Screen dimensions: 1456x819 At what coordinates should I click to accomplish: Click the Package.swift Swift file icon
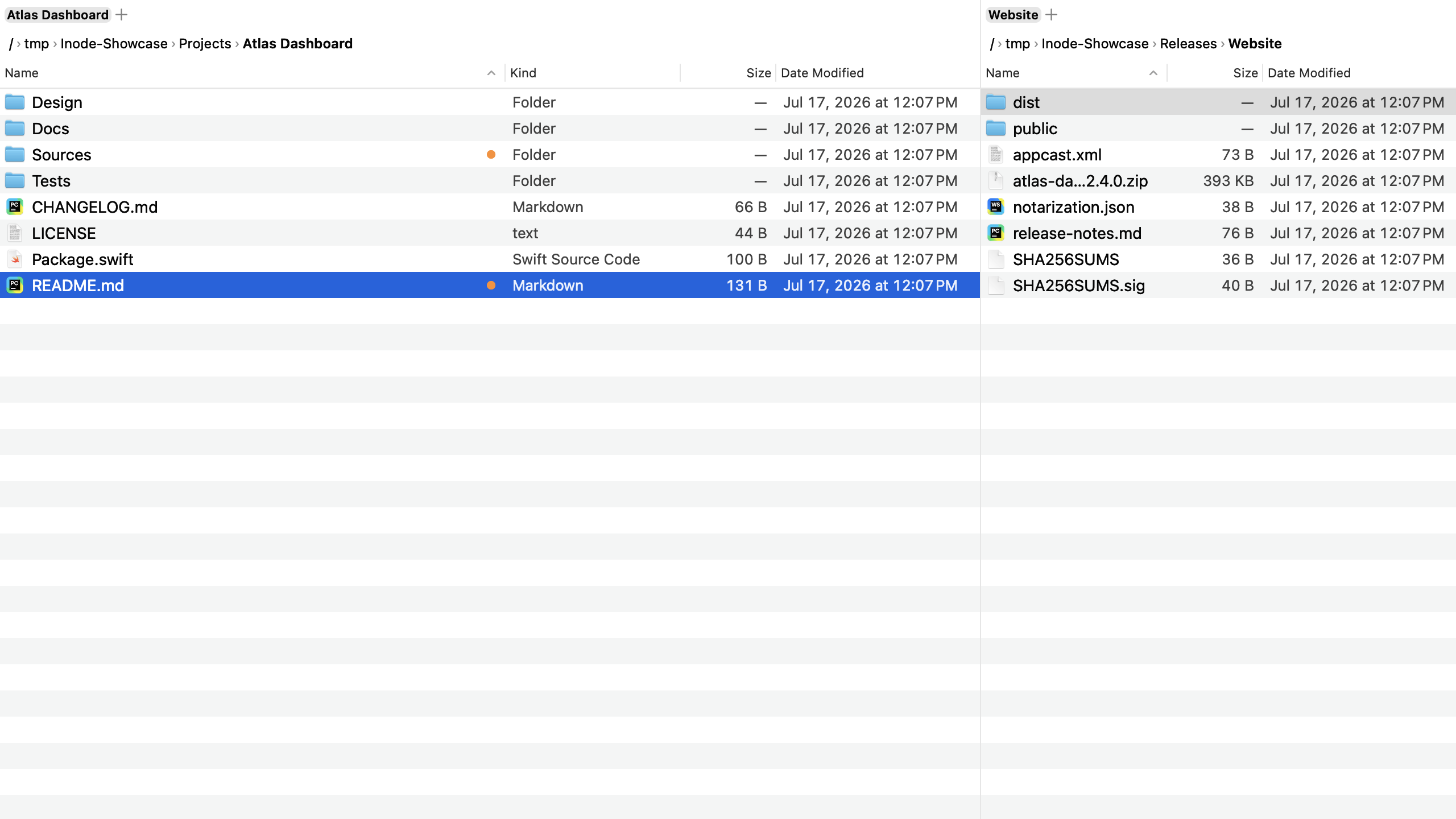15,259
